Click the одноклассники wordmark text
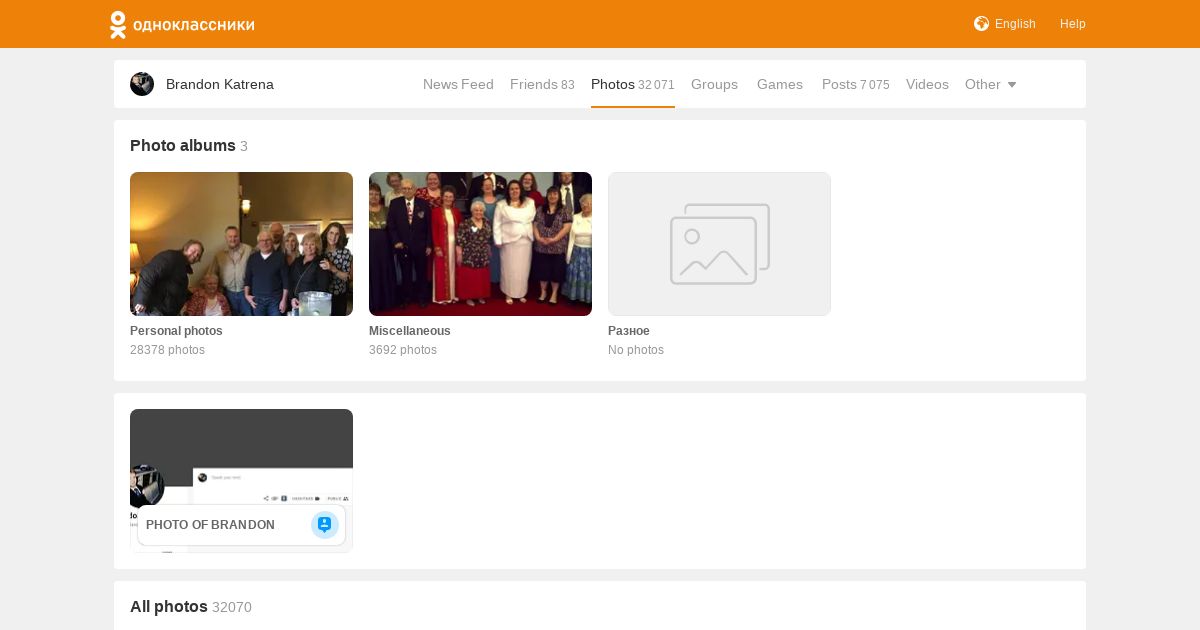This screenshot has width=1200, height=630. [194, 25]
